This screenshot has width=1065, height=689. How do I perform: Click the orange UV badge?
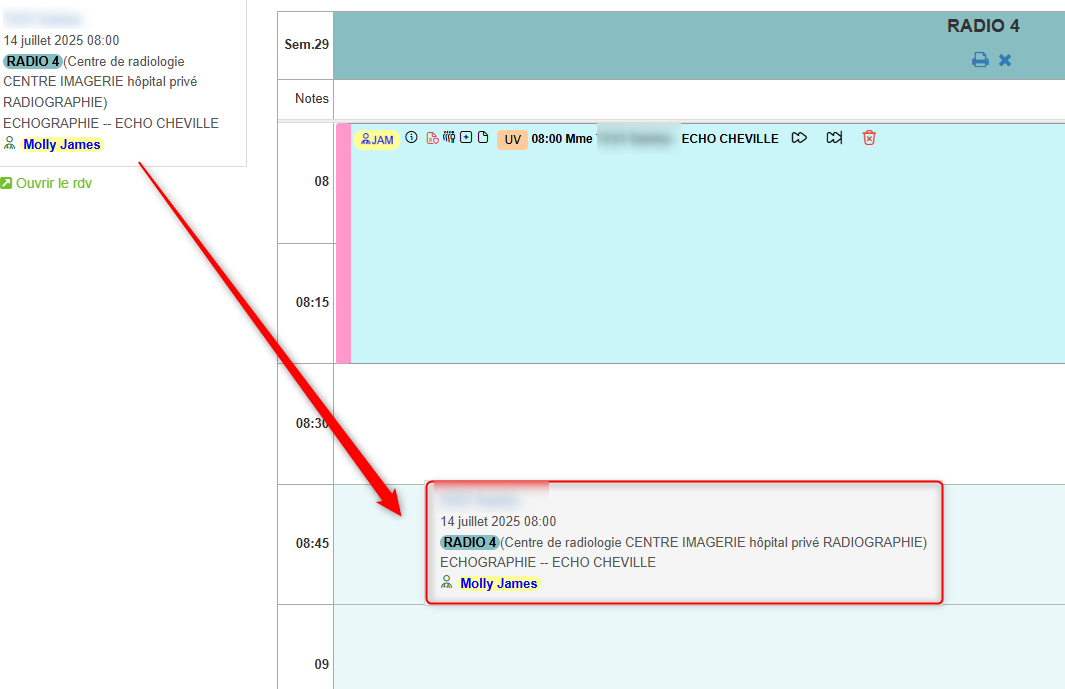(x=512, y=140)
